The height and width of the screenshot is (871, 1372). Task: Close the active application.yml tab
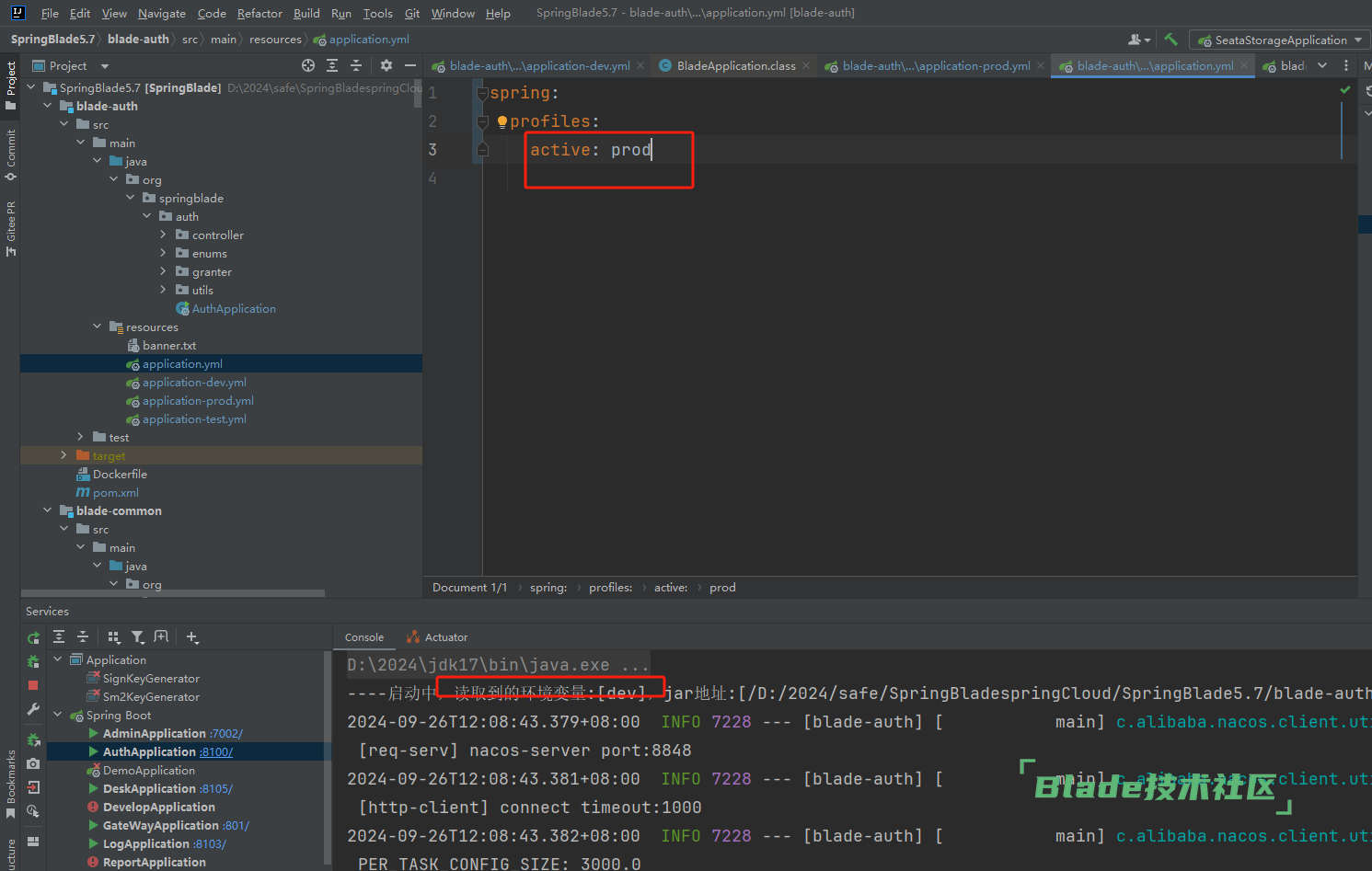click(x=1244, y=65)
